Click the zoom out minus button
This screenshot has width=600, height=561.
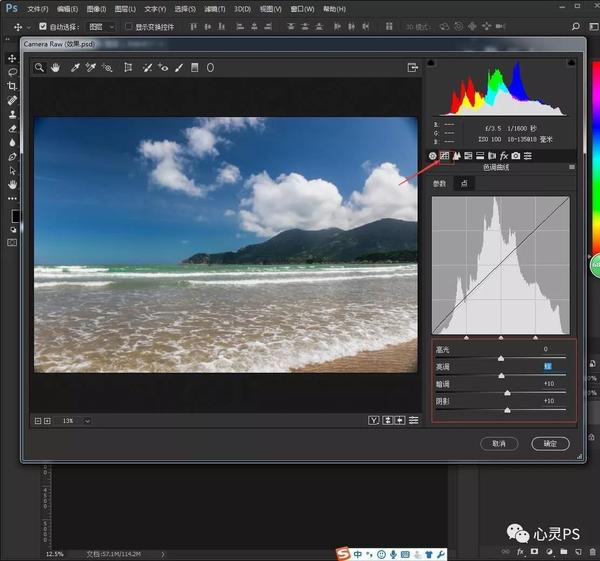click(38, 421)
